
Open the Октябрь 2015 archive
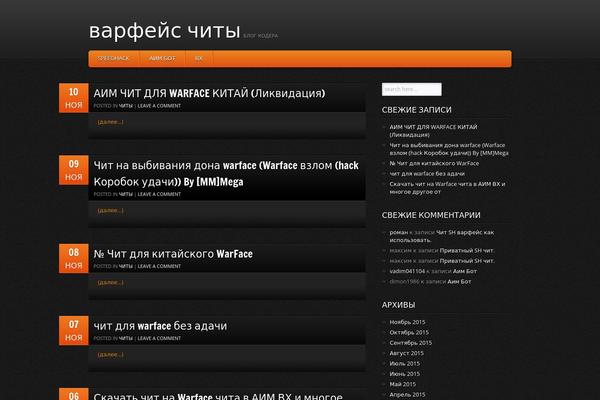pyautogui.click(x=409, y=332)
